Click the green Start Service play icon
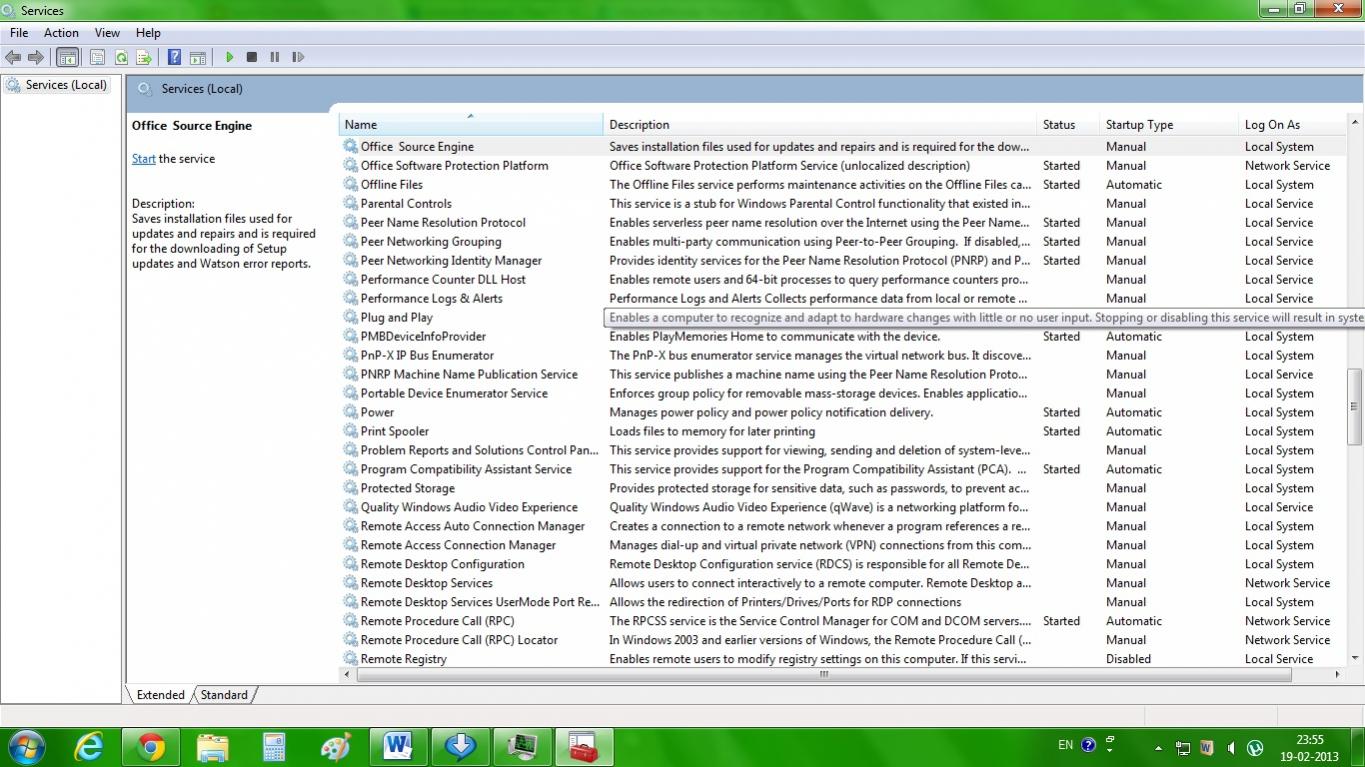The height and width of the screenshot is (767, 1365). click(229, 58)
